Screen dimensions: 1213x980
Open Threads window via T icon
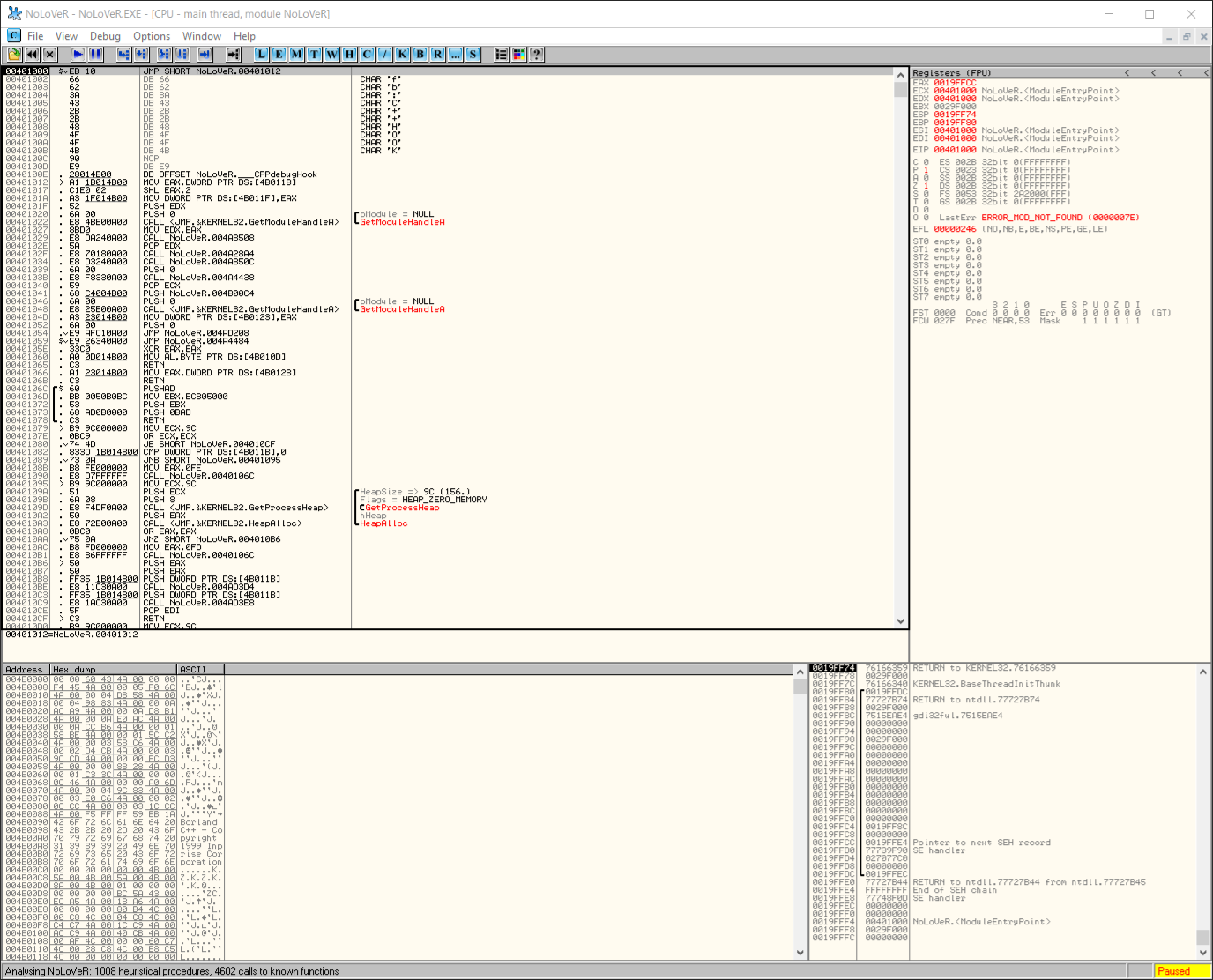pos(315,54)
